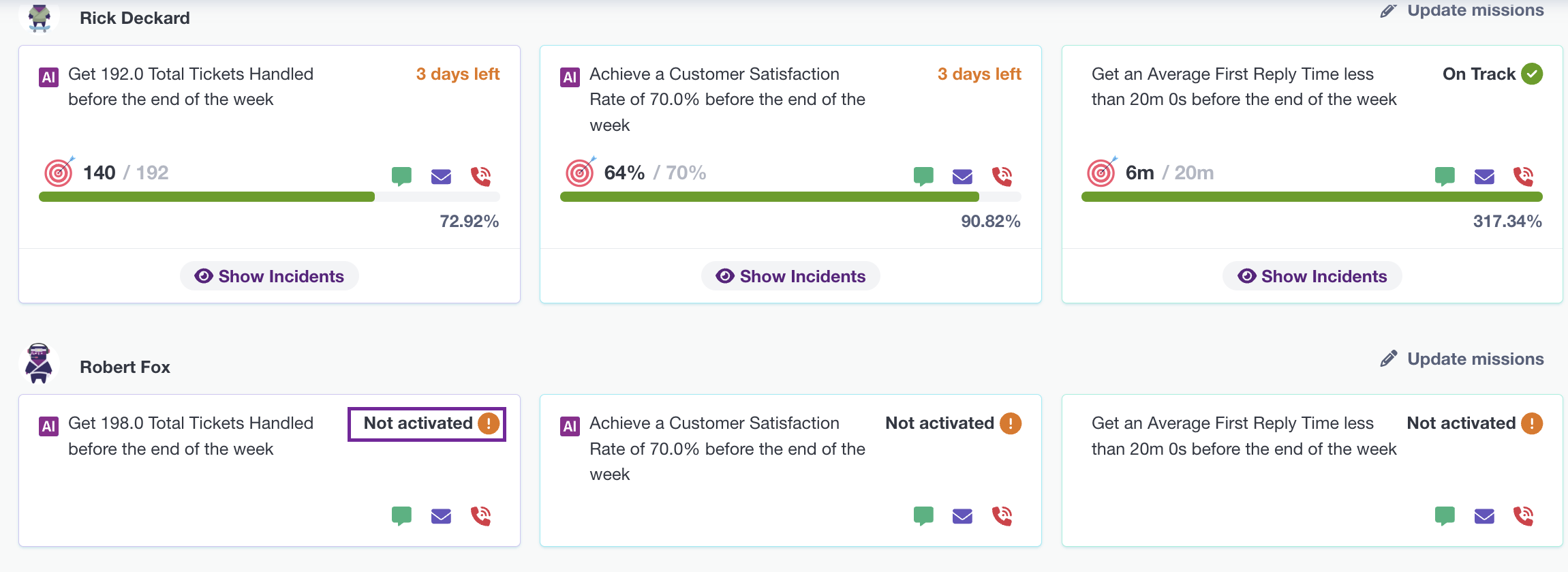Screen dimensions: 1568x572
Task: Click email icon on Rick's Customer Satisfaction card
Action: coord(962,177)
